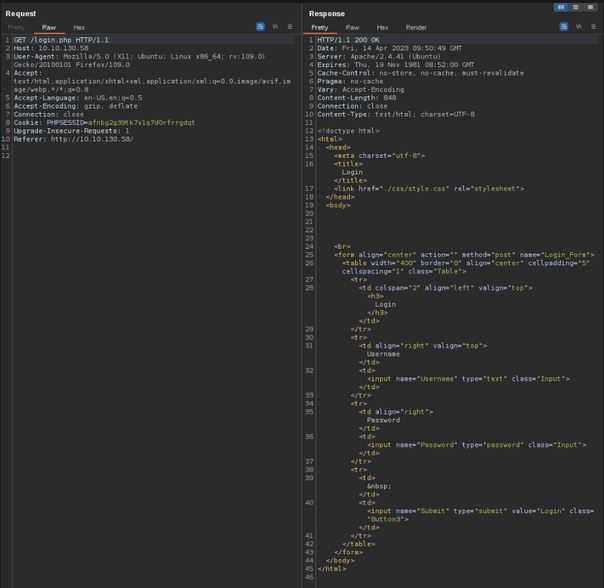604x588 pixels.
Task: Toggle Response inspector wrap icon
Action: point(564,27)
